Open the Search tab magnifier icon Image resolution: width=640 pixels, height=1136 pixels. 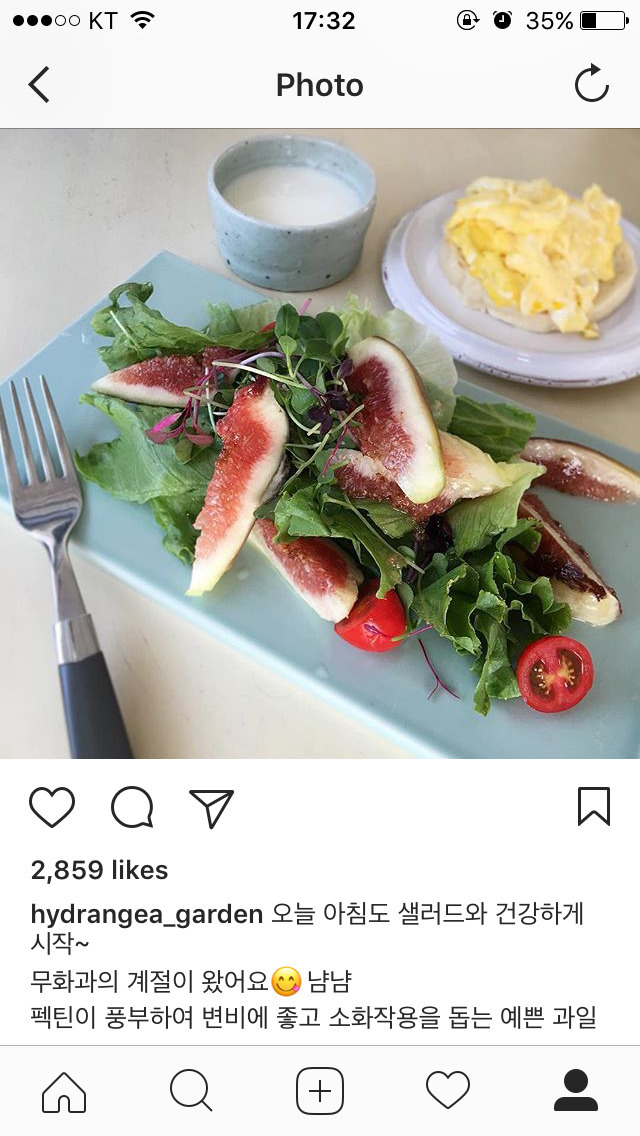191,1091
